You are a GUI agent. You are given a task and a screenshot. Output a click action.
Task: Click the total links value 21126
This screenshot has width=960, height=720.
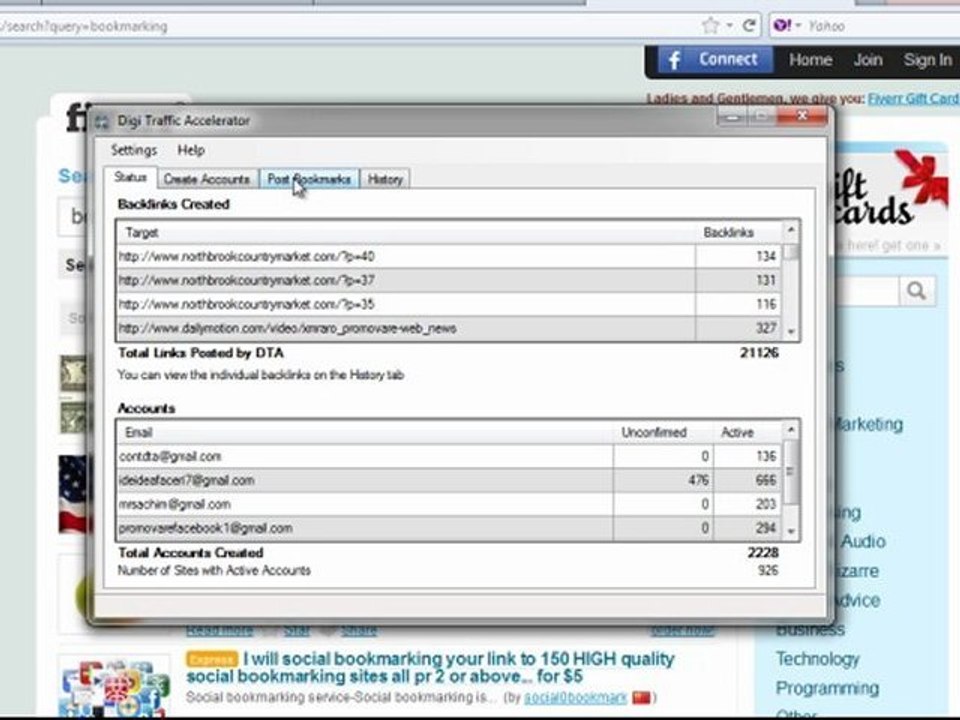tap(759, 353)
